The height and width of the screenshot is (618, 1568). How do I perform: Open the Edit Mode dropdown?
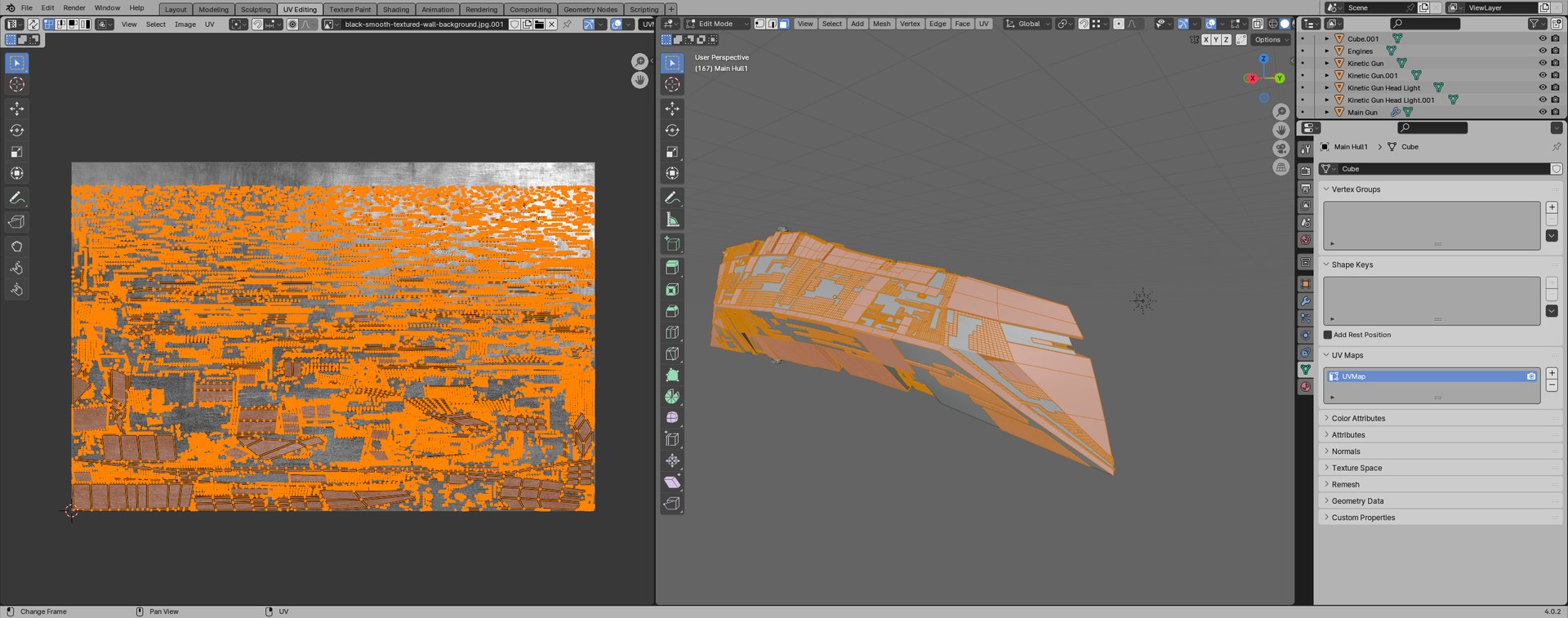[x=717, y=24]
